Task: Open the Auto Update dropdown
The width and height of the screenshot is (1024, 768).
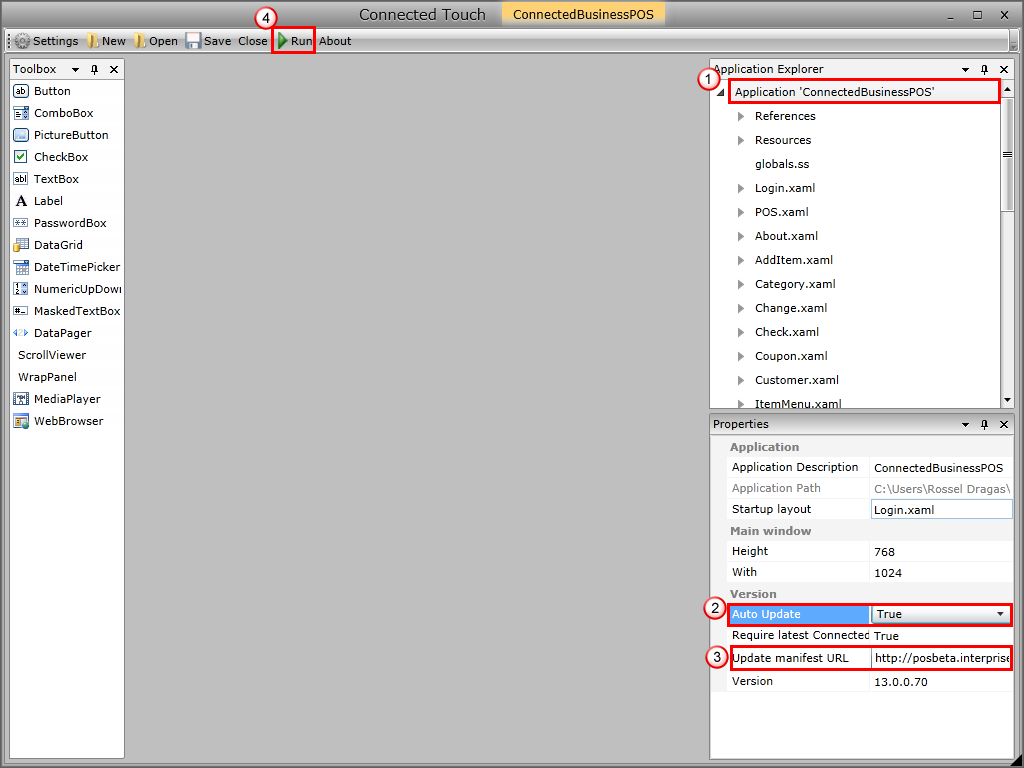Action: pyautogui.click(x=999, y=614)
